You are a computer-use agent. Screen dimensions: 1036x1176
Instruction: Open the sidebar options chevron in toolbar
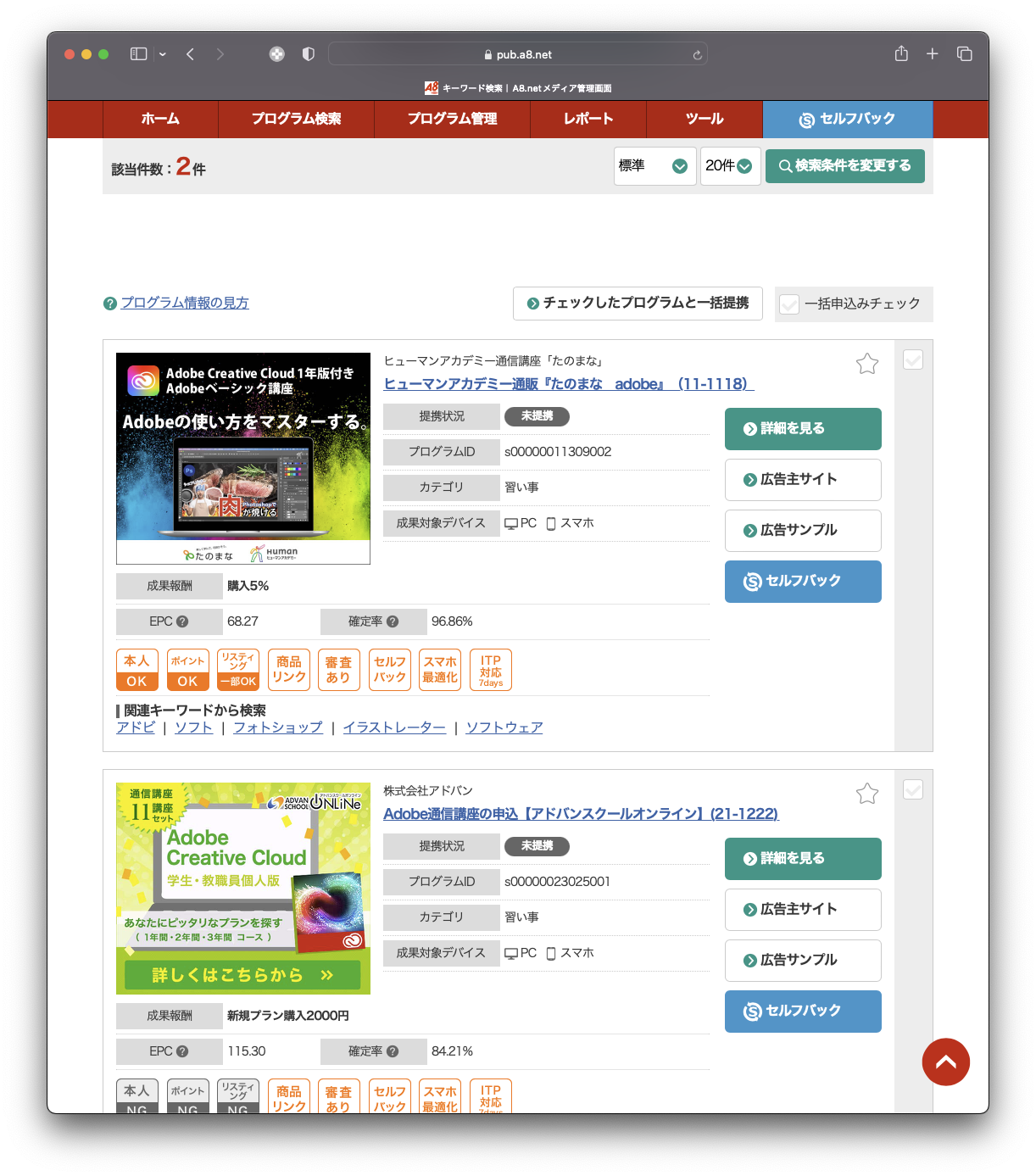point(162,54)
